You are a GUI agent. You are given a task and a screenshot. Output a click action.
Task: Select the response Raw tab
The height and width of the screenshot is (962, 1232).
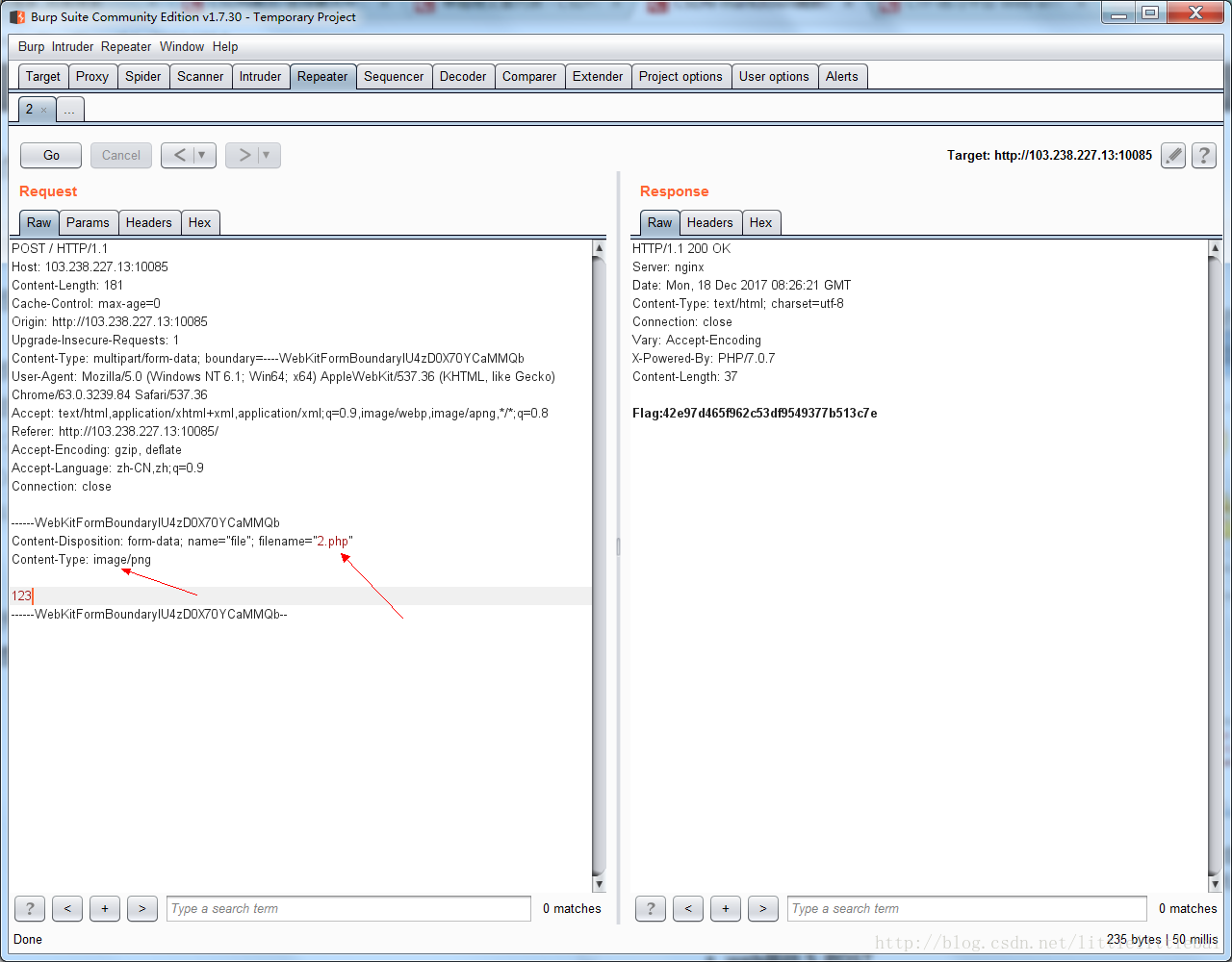[x=659, y=222]
